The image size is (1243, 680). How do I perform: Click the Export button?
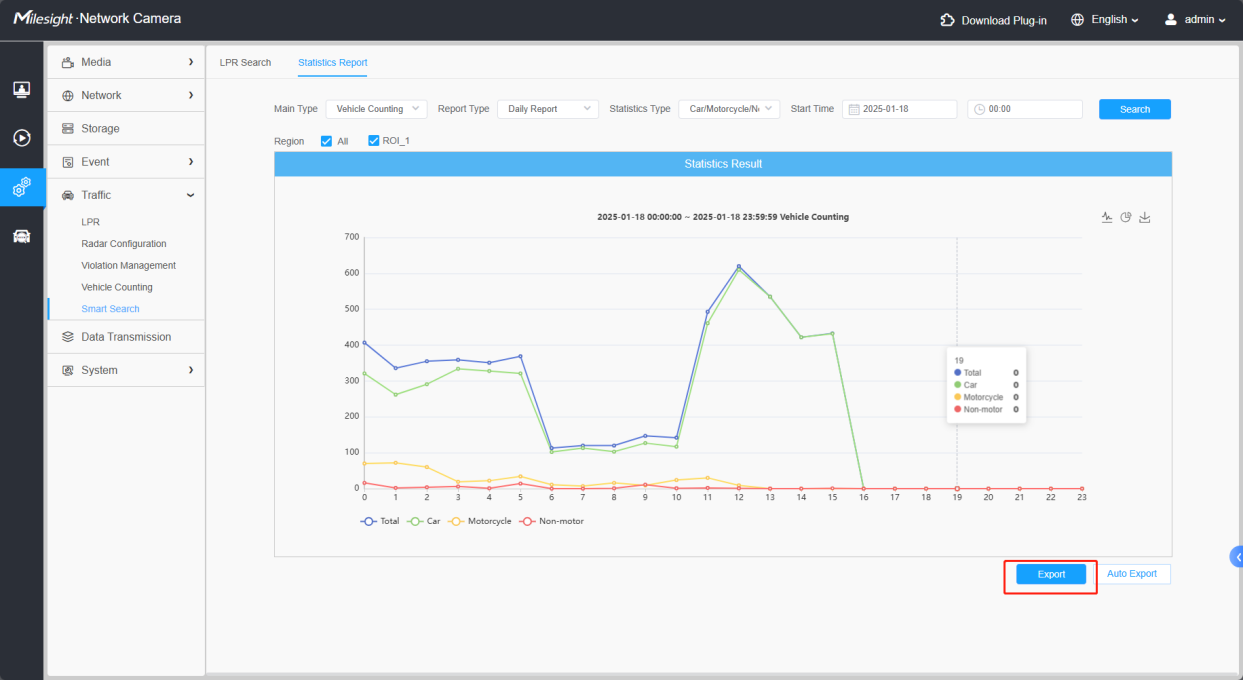tap(1051, 574)
